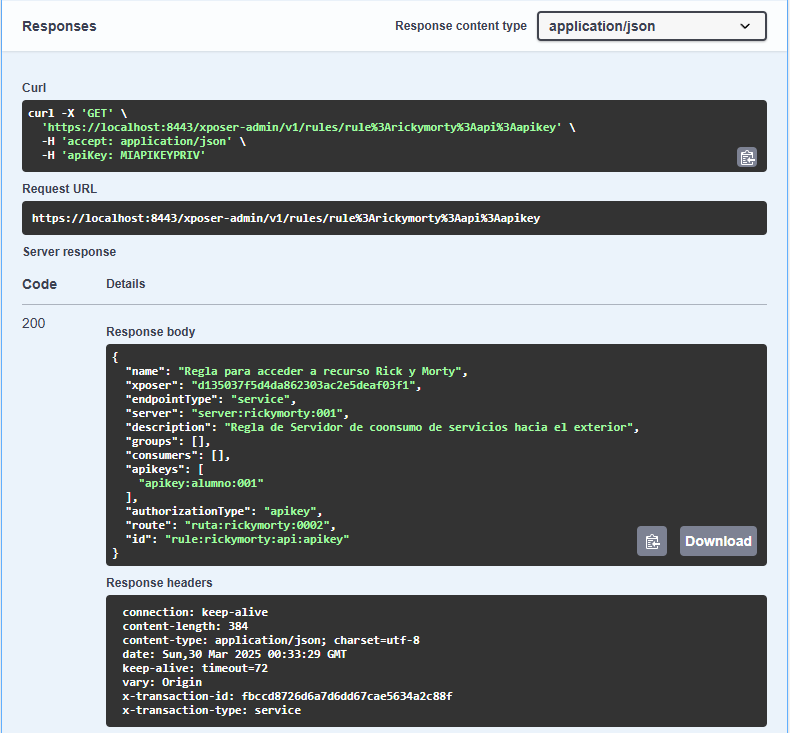
Task: Click the Server response label
Action: (69, 252)
